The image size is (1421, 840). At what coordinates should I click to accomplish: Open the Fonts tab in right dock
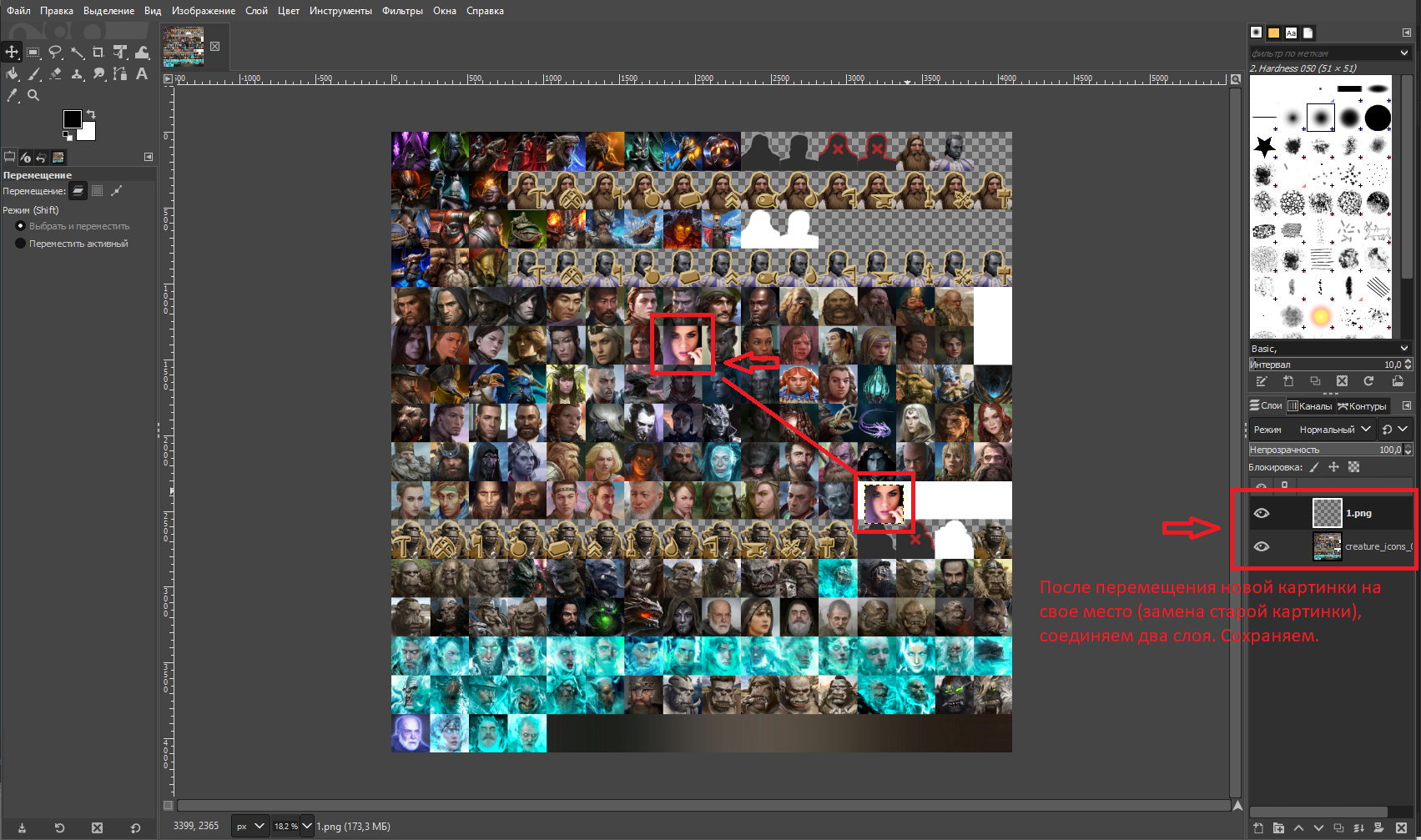(1292, 33)
